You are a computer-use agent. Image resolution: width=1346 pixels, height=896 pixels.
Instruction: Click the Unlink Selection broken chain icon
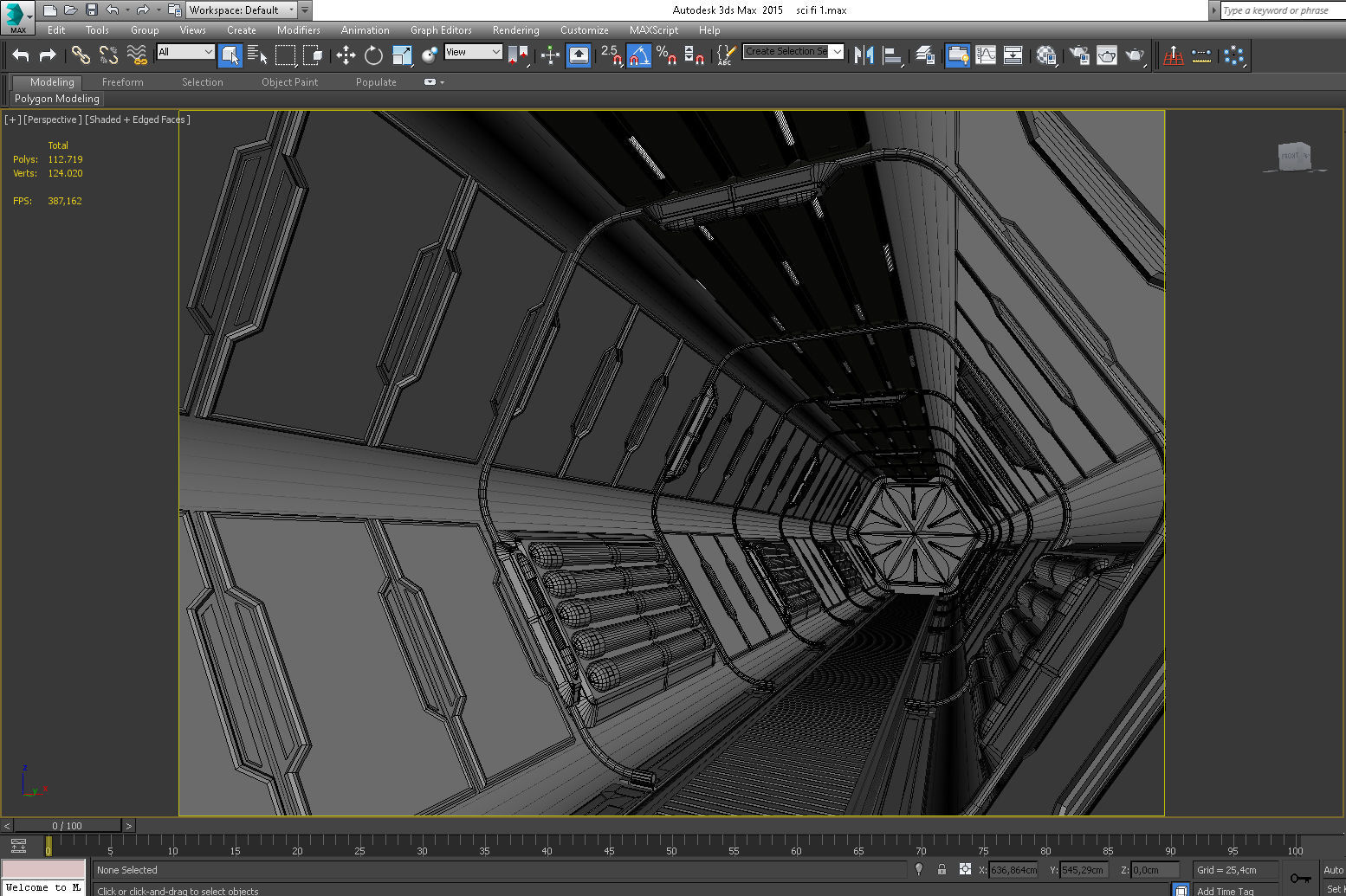click(108, 55)
